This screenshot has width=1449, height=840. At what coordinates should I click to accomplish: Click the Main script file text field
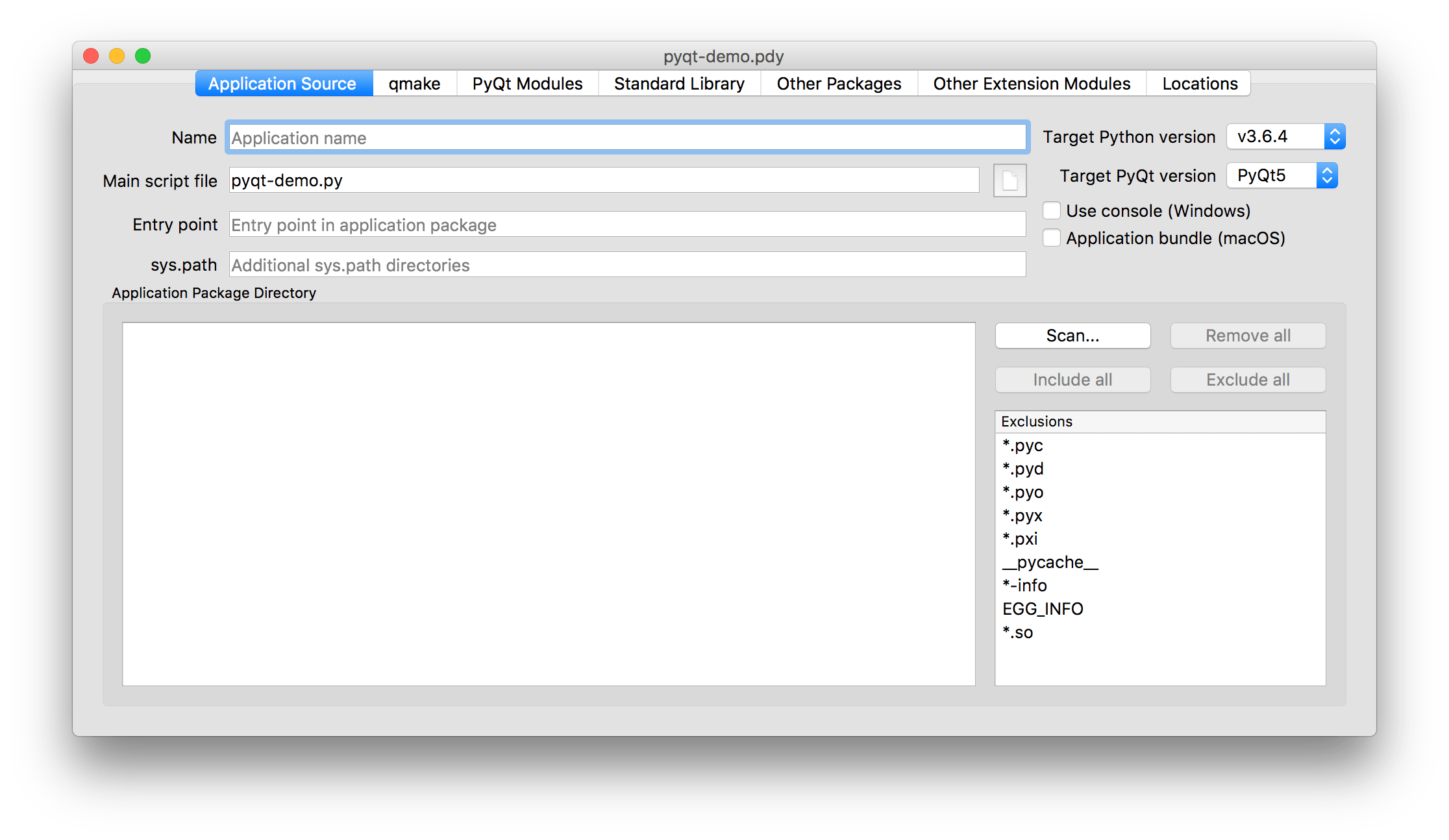point(604,180)
